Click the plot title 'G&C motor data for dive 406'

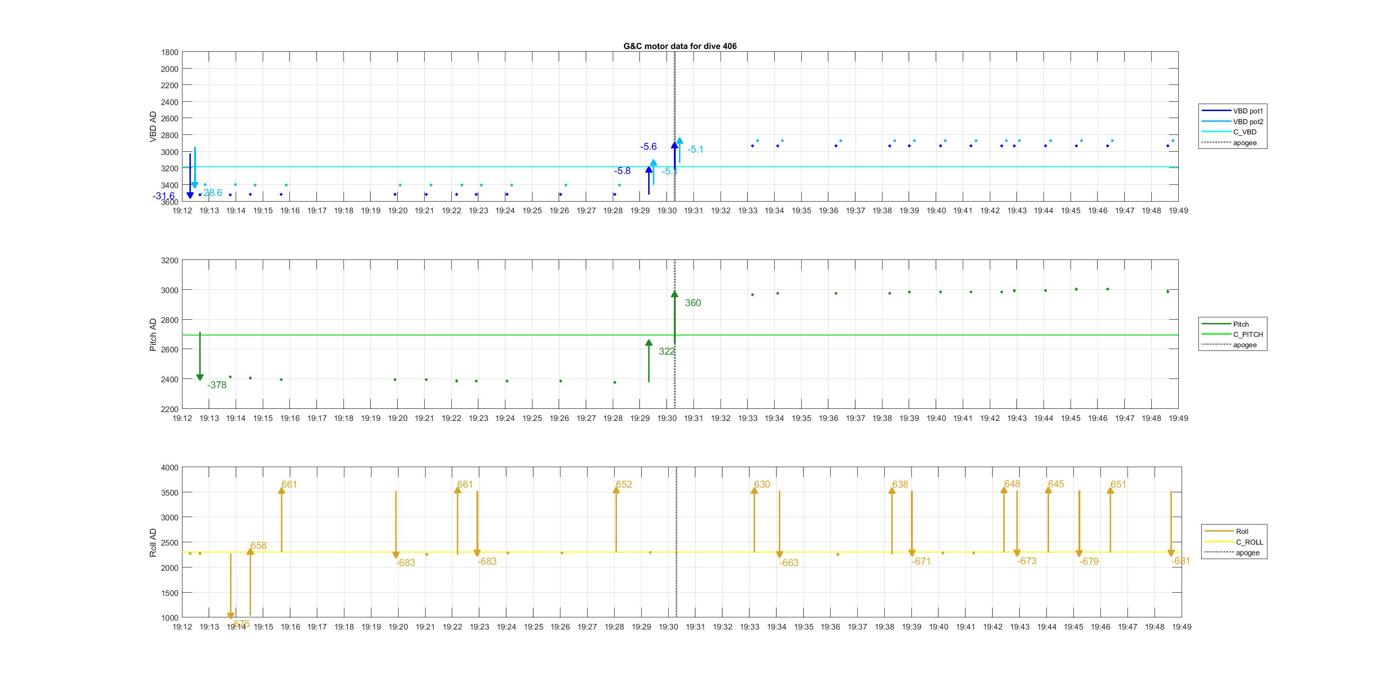680,46
